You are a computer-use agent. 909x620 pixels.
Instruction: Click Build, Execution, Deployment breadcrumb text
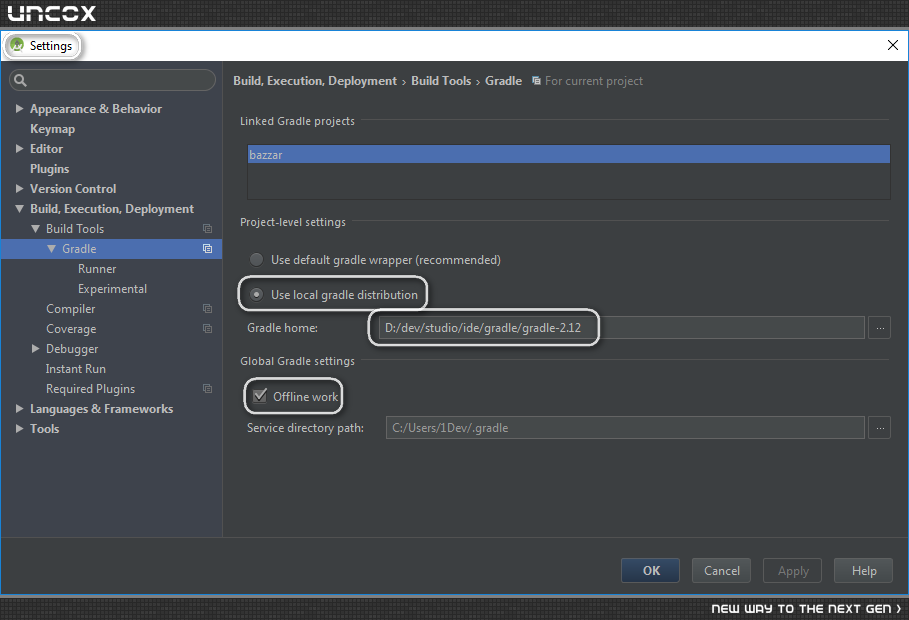click(x=315, y=81)
